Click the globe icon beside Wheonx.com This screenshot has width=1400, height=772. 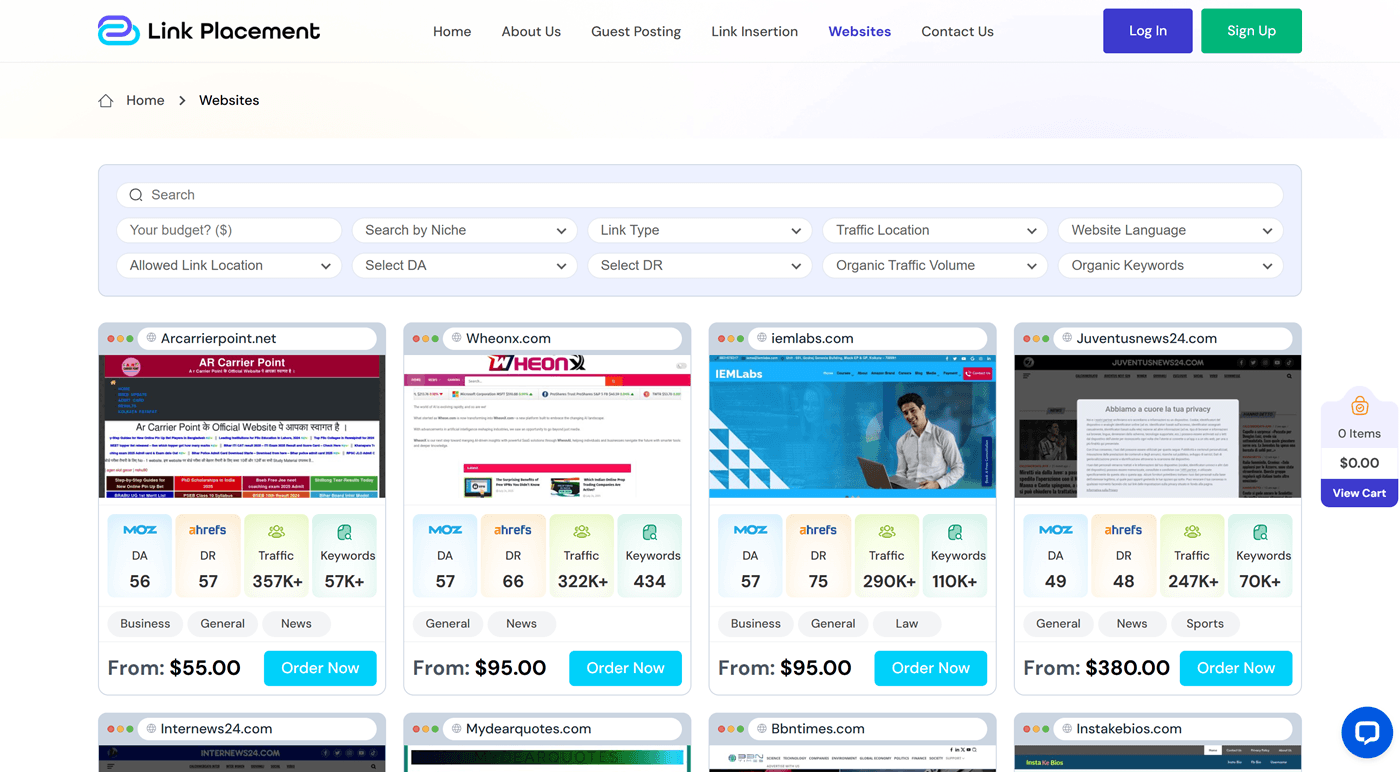pyautogui.click(x=457, y=338)
